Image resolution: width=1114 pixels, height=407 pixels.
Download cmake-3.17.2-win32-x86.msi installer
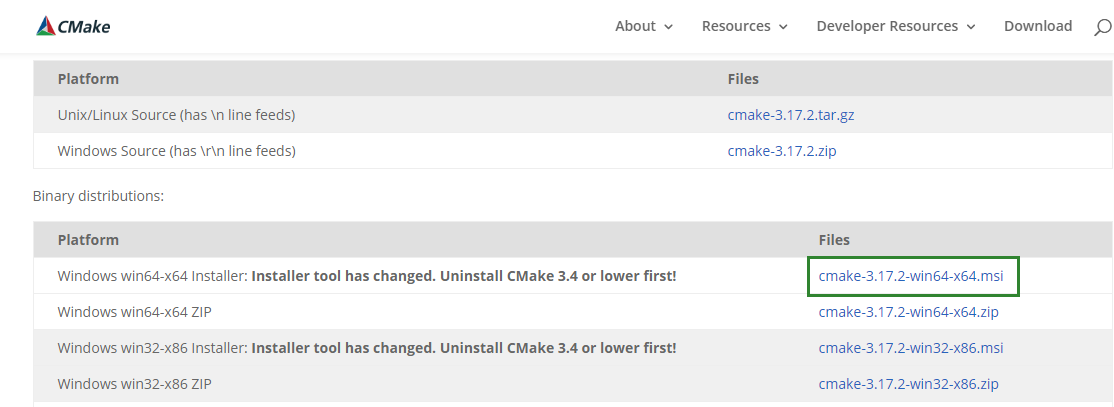(x=911, y=348)
